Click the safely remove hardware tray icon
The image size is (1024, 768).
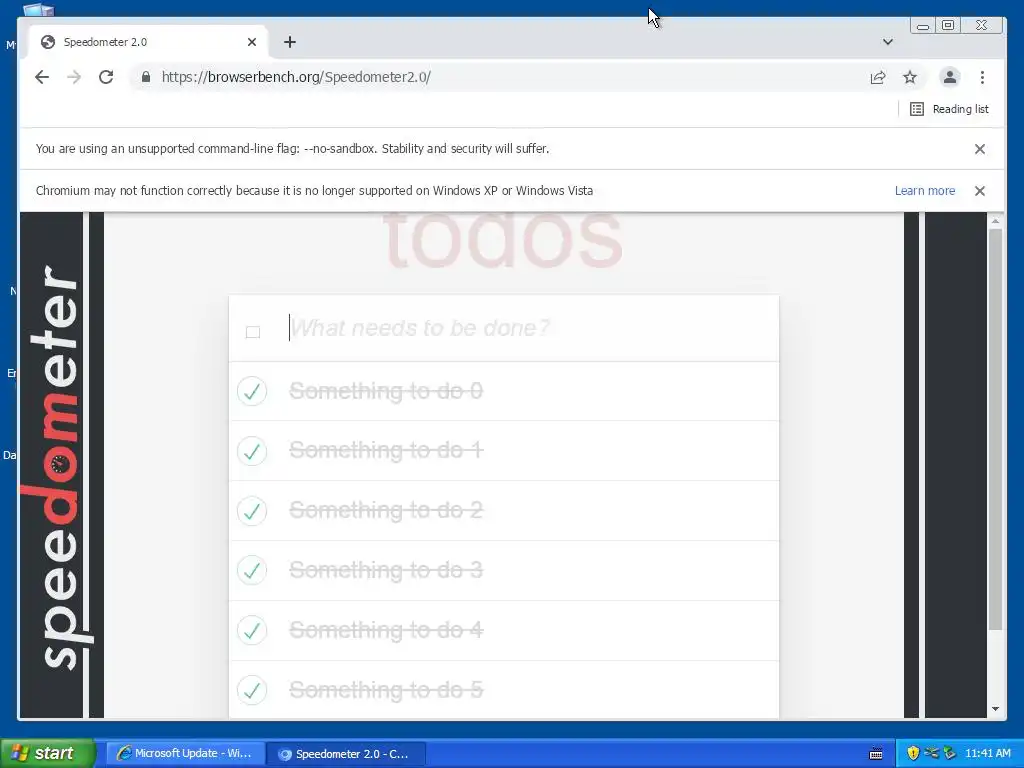pos(949,753)
